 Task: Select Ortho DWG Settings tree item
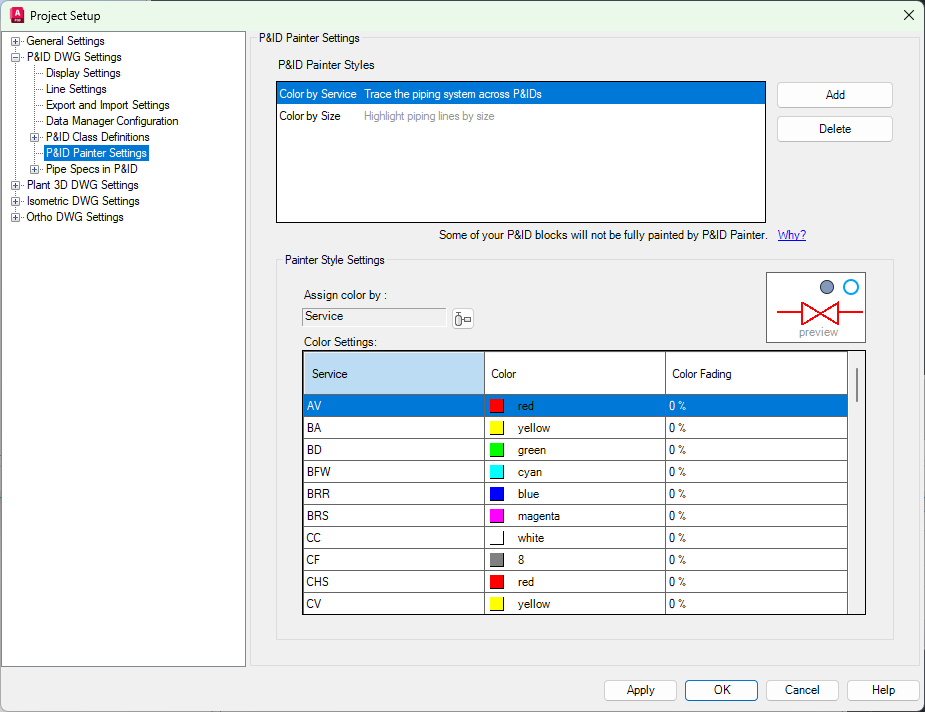click(75, 217)
